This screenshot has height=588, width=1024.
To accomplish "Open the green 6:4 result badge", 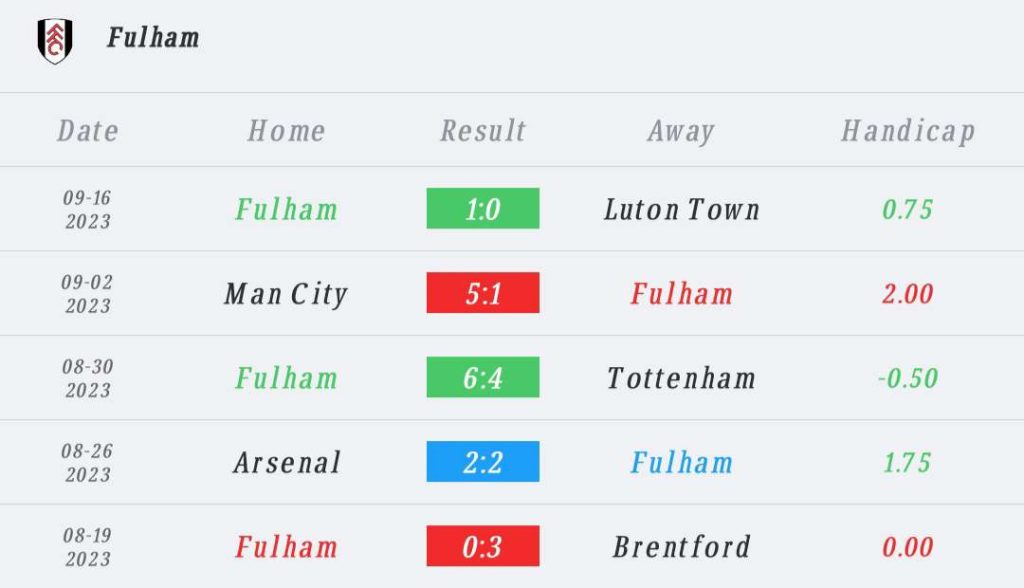I will 483,378.
